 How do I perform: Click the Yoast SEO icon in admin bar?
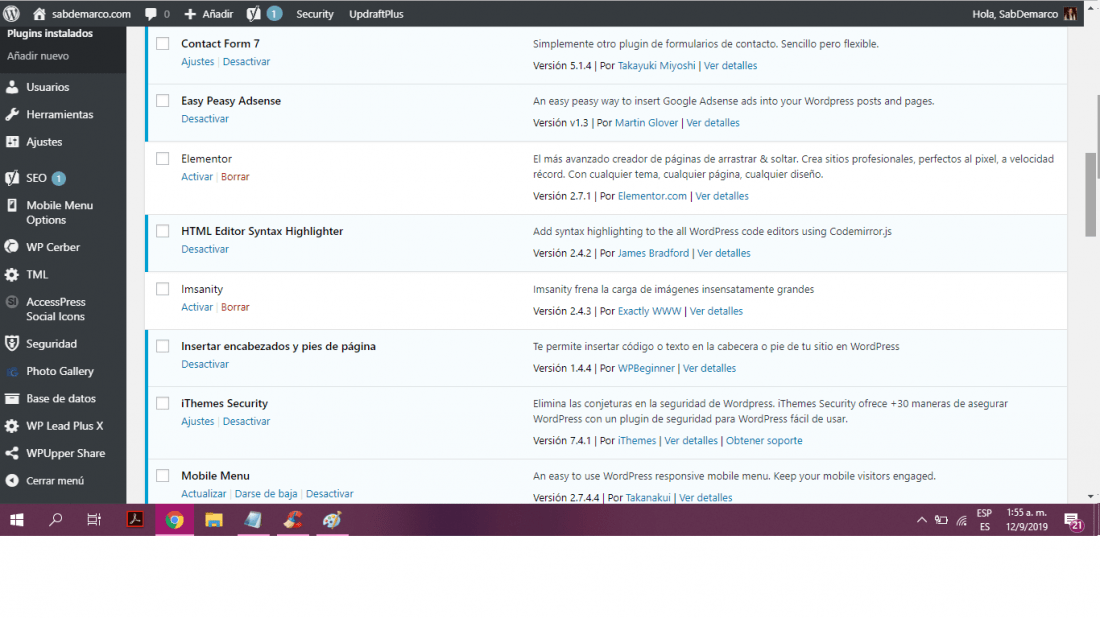point(253,13)
